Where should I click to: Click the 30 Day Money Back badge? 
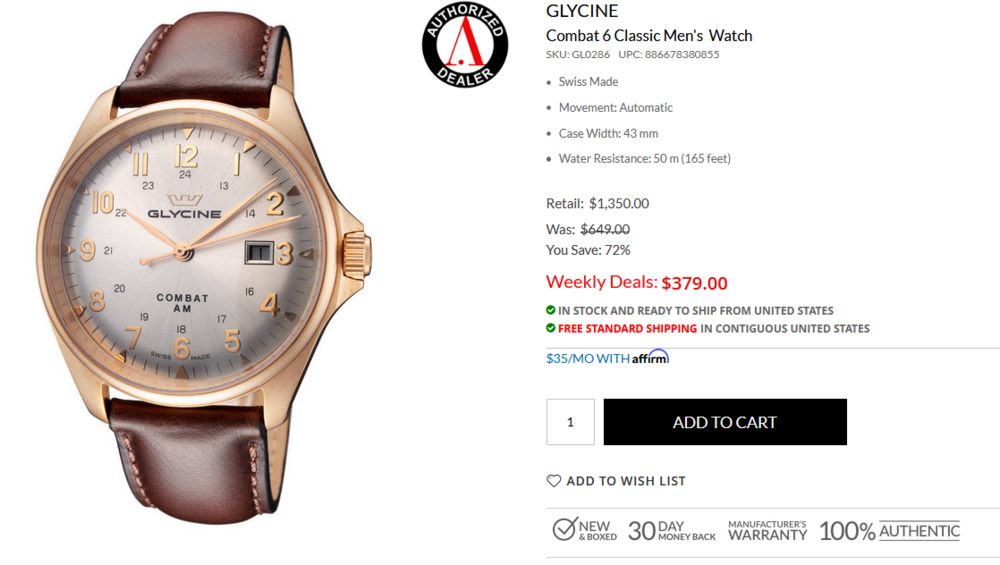[672, 531]
